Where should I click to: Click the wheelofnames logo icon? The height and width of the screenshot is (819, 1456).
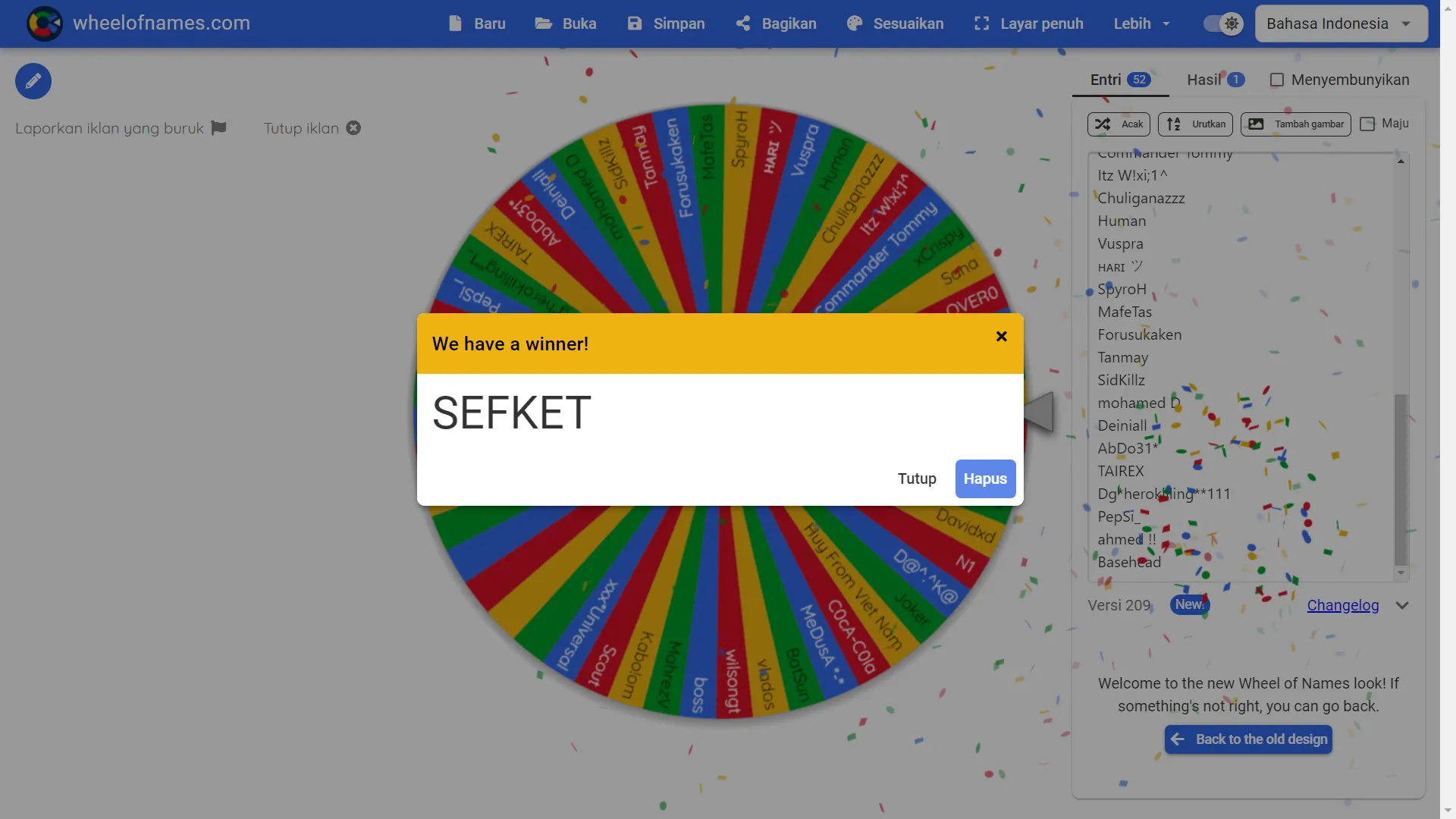[x=45, y=24]
